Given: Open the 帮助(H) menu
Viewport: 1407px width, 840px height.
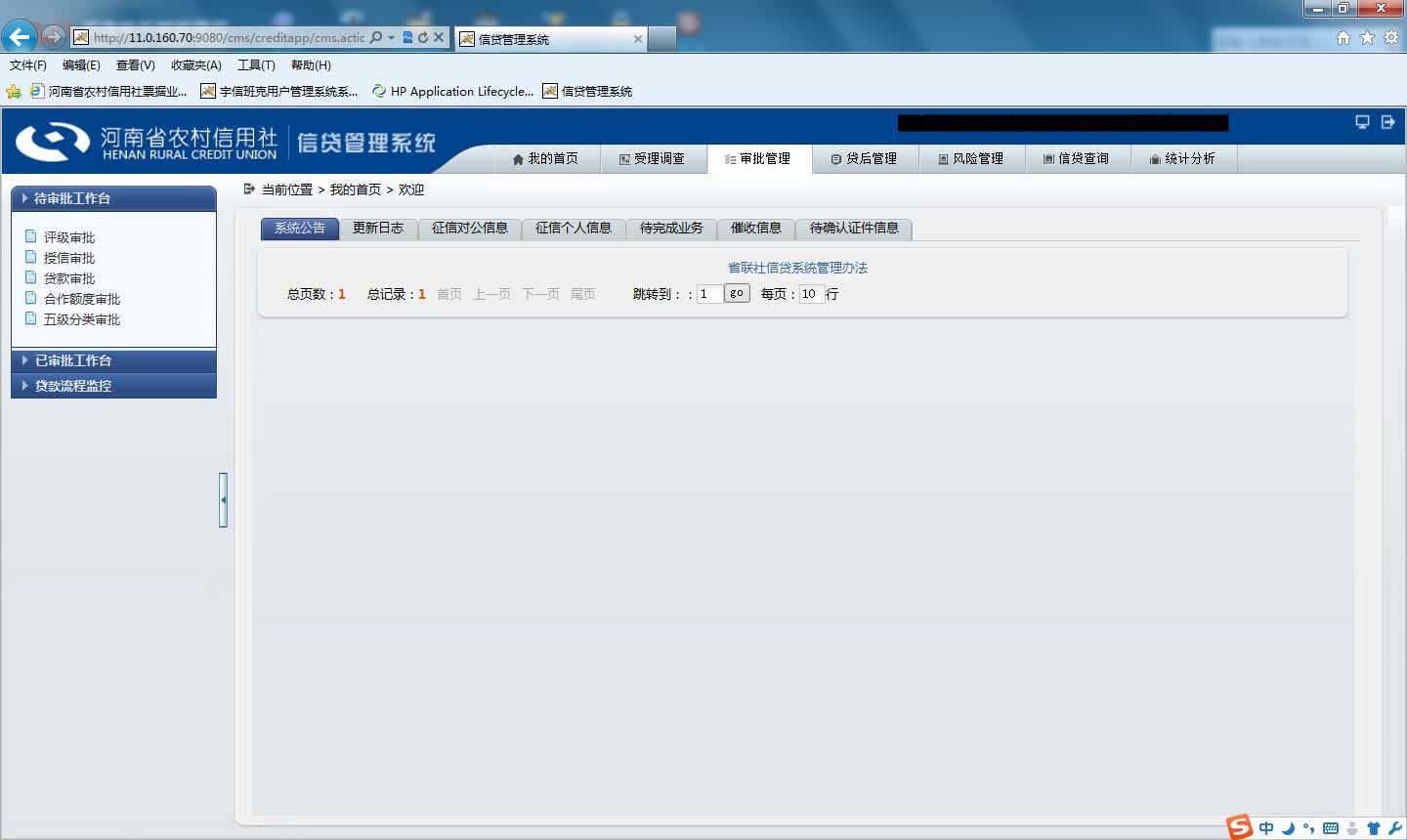Looking at the screenshot, I should click(x=311, y=65).
